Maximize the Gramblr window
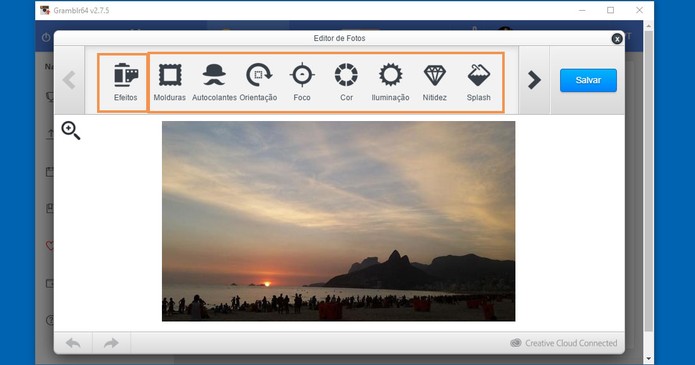Image resolution: width=695 pixels, height=365 pixels. coord(610,10)
